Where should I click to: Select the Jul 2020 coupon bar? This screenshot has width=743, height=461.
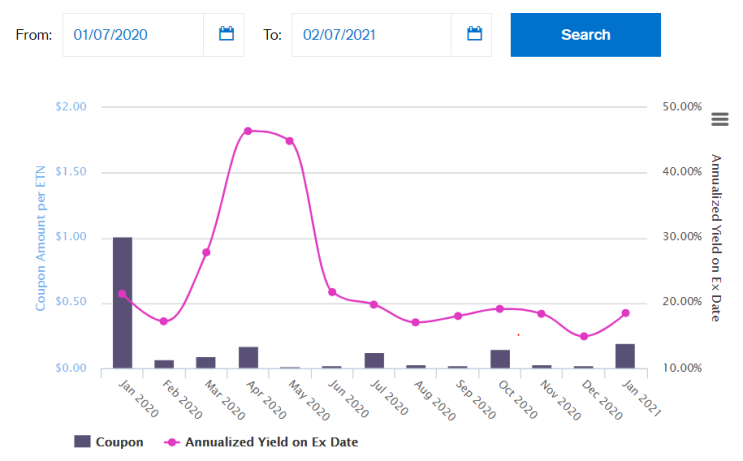(374, 360)
